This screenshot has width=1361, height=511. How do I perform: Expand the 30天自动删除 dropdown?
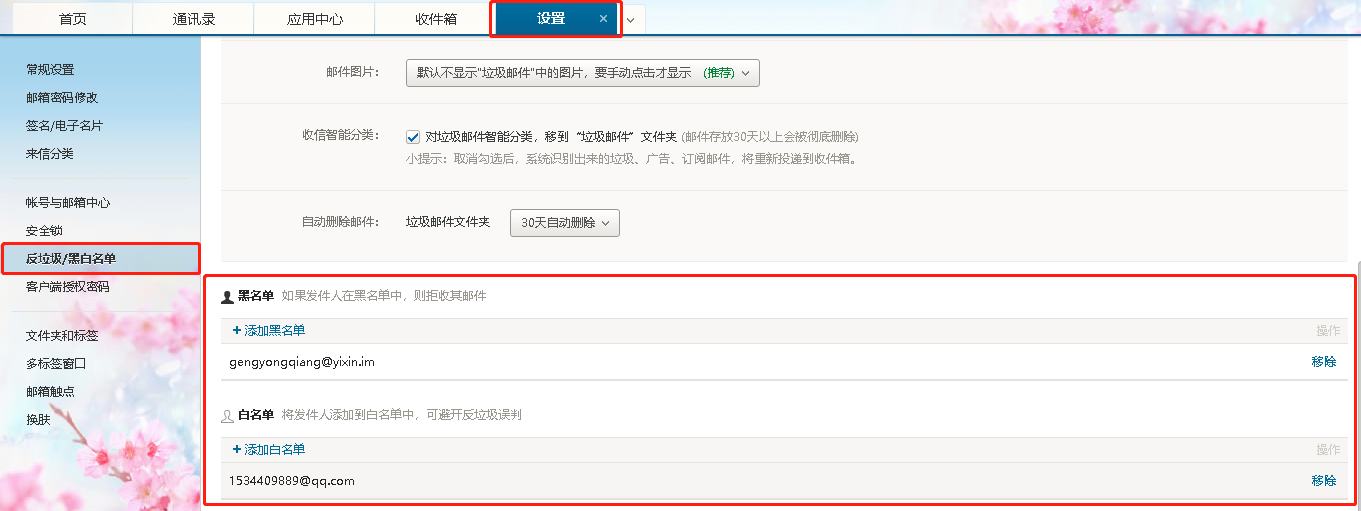pos(564,223)
